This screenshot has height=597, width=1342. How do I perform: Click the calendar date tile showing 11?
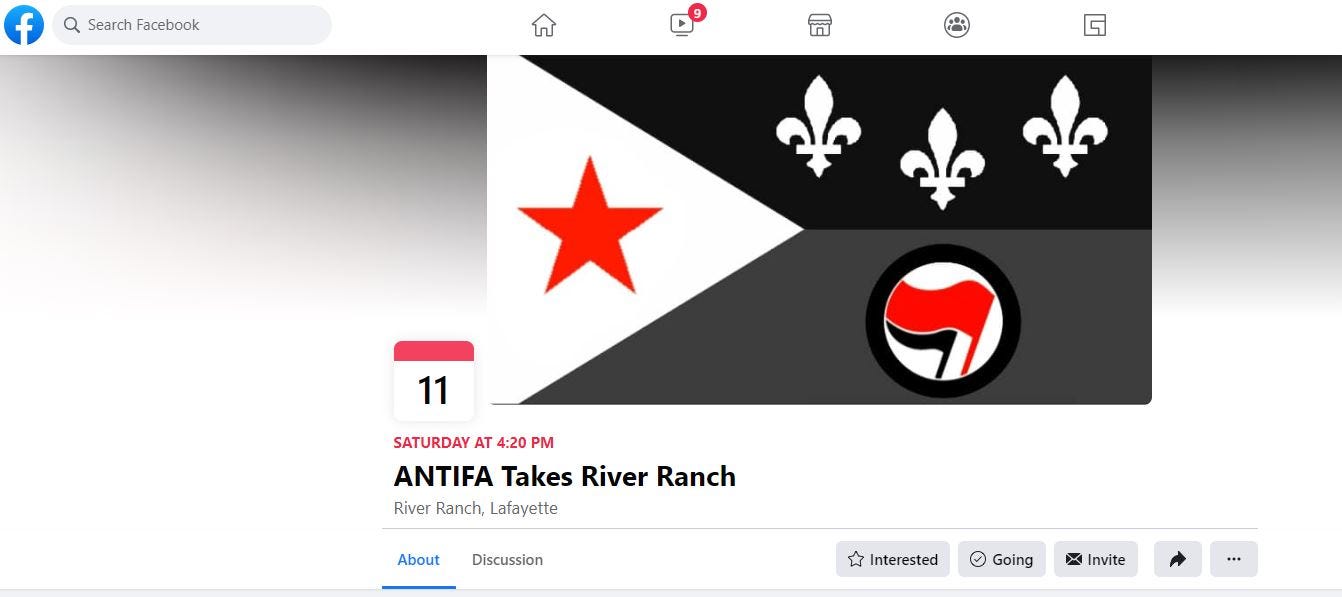(434, 380)
